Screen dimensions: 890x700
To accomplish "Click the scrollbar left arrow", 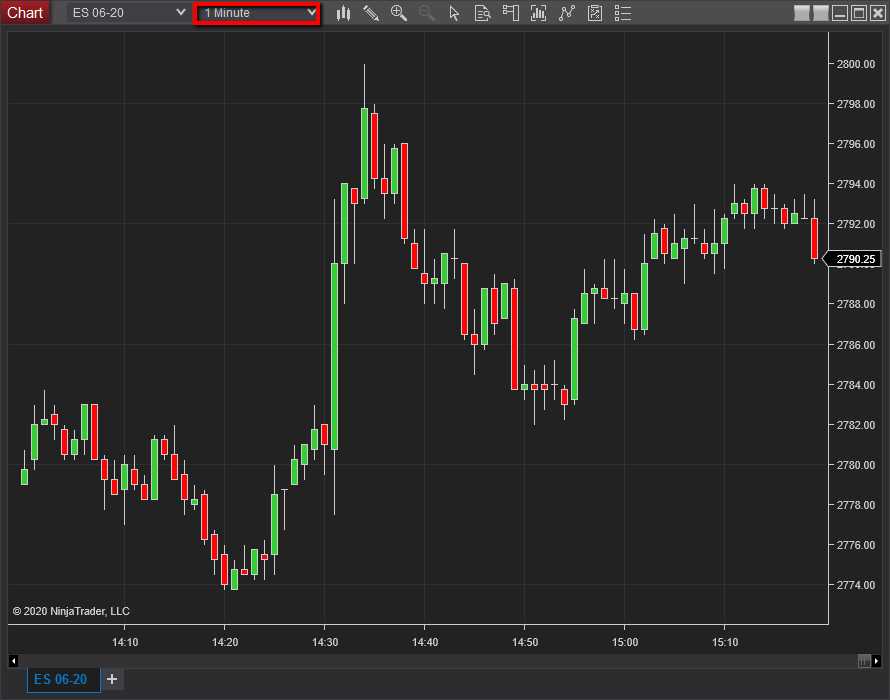I will [14, 661].
